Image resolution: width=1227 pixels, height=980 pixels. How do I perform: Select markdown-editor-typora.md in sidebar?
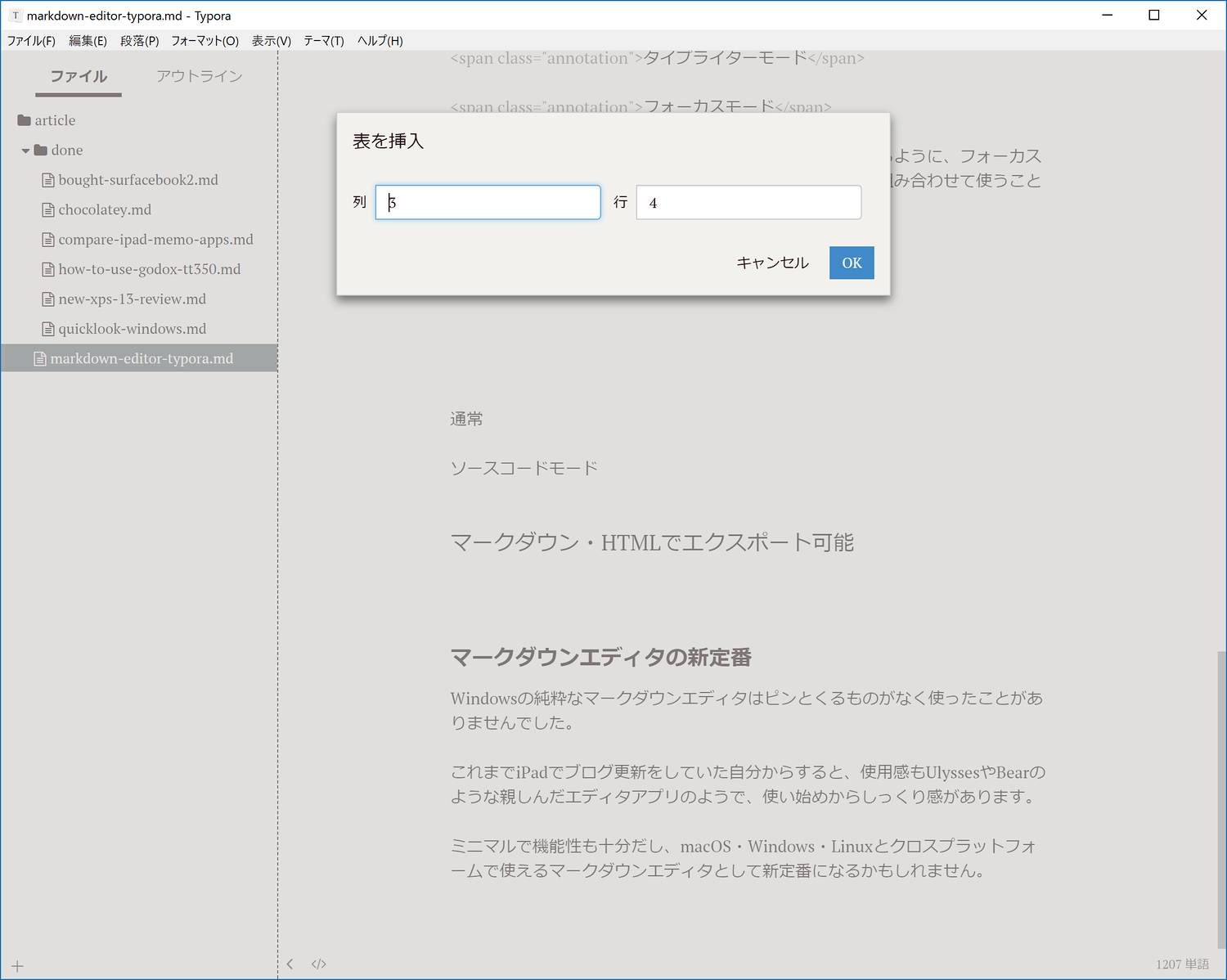coord(138,358)
